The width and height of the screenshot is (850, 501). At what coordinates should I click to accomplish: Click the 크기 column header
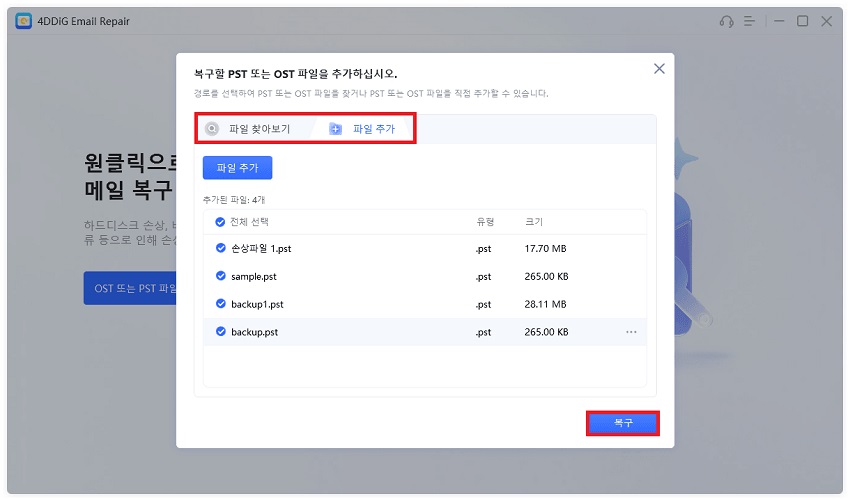tap(534, 222)
